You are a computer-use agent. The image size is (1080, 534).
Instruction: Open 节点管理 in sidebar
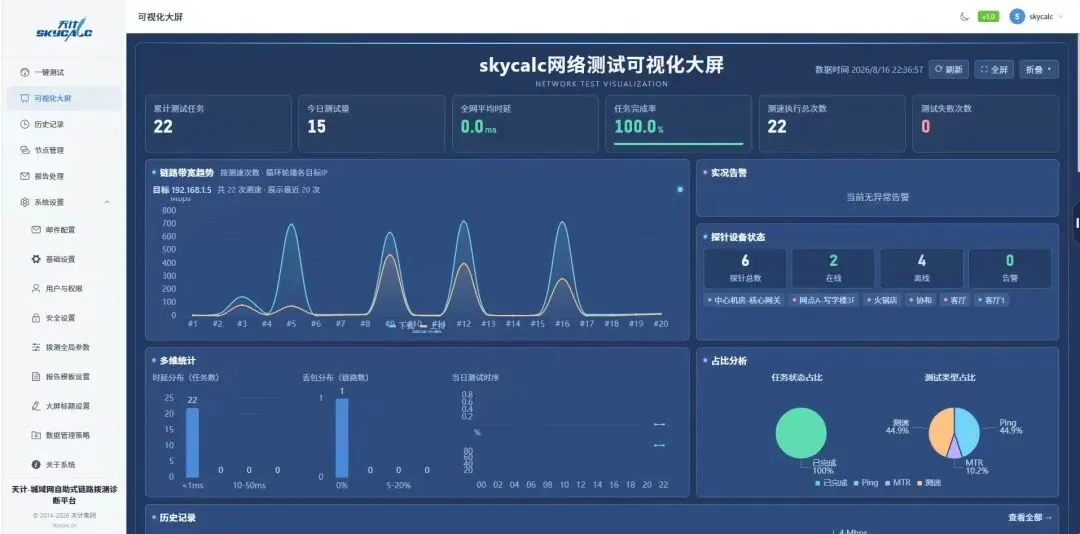[65, 150]
